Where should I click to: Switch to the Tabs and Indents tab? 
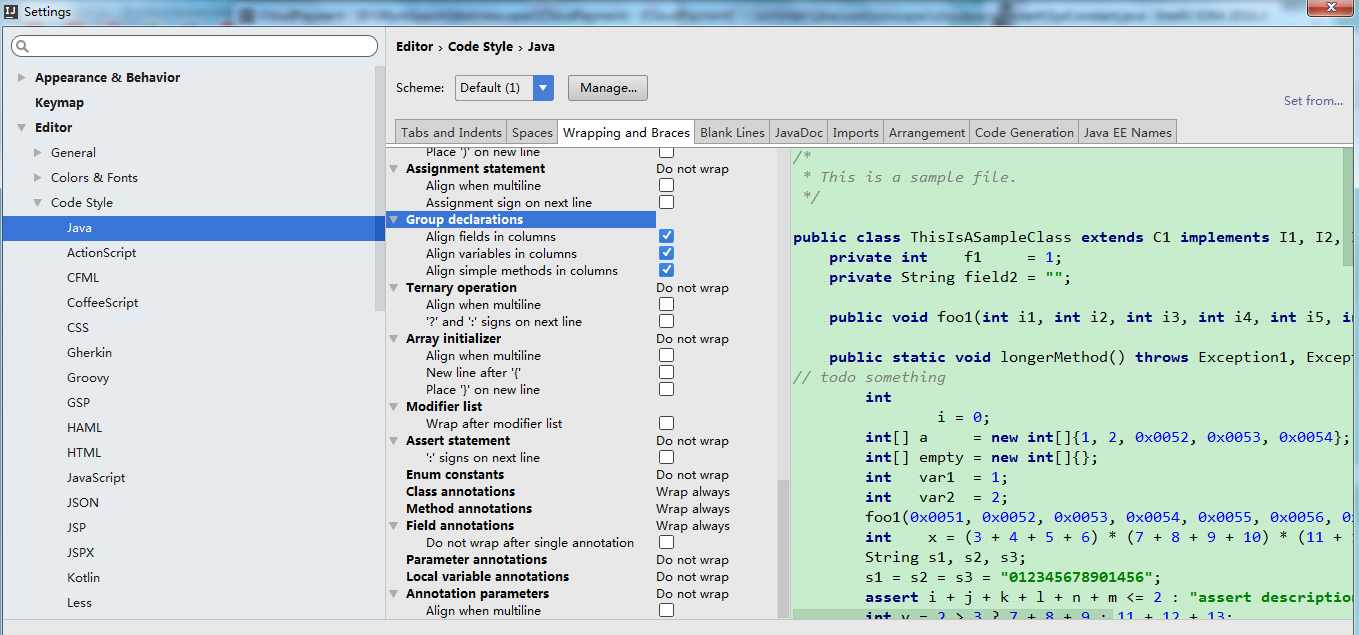click(451, 132)
